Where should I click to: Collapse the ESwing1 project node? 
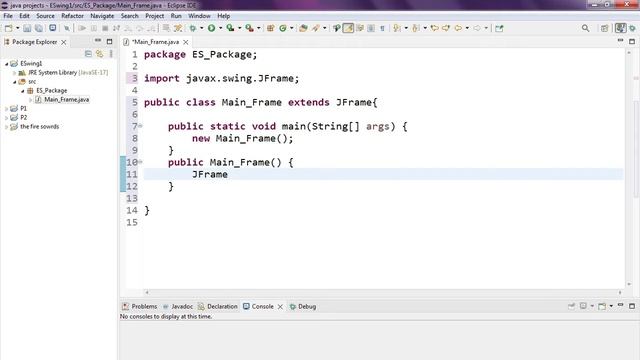point(7,64)
